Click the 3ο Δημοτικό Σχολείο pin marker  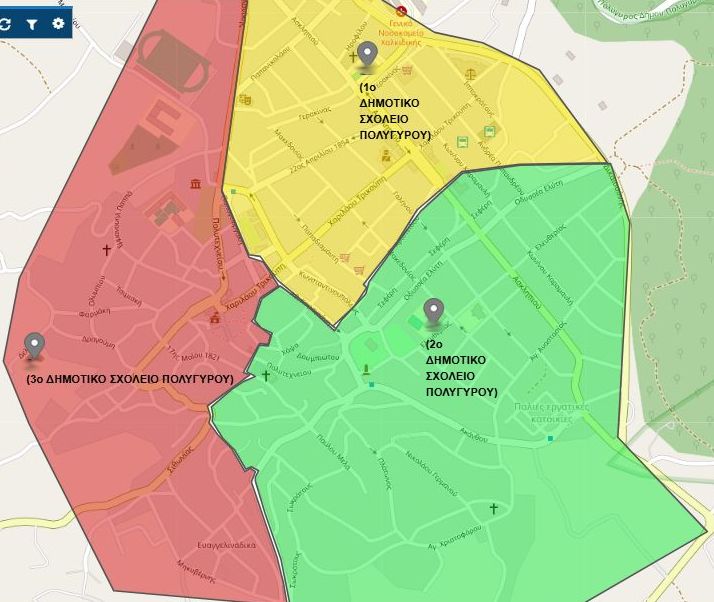(35, 346)
